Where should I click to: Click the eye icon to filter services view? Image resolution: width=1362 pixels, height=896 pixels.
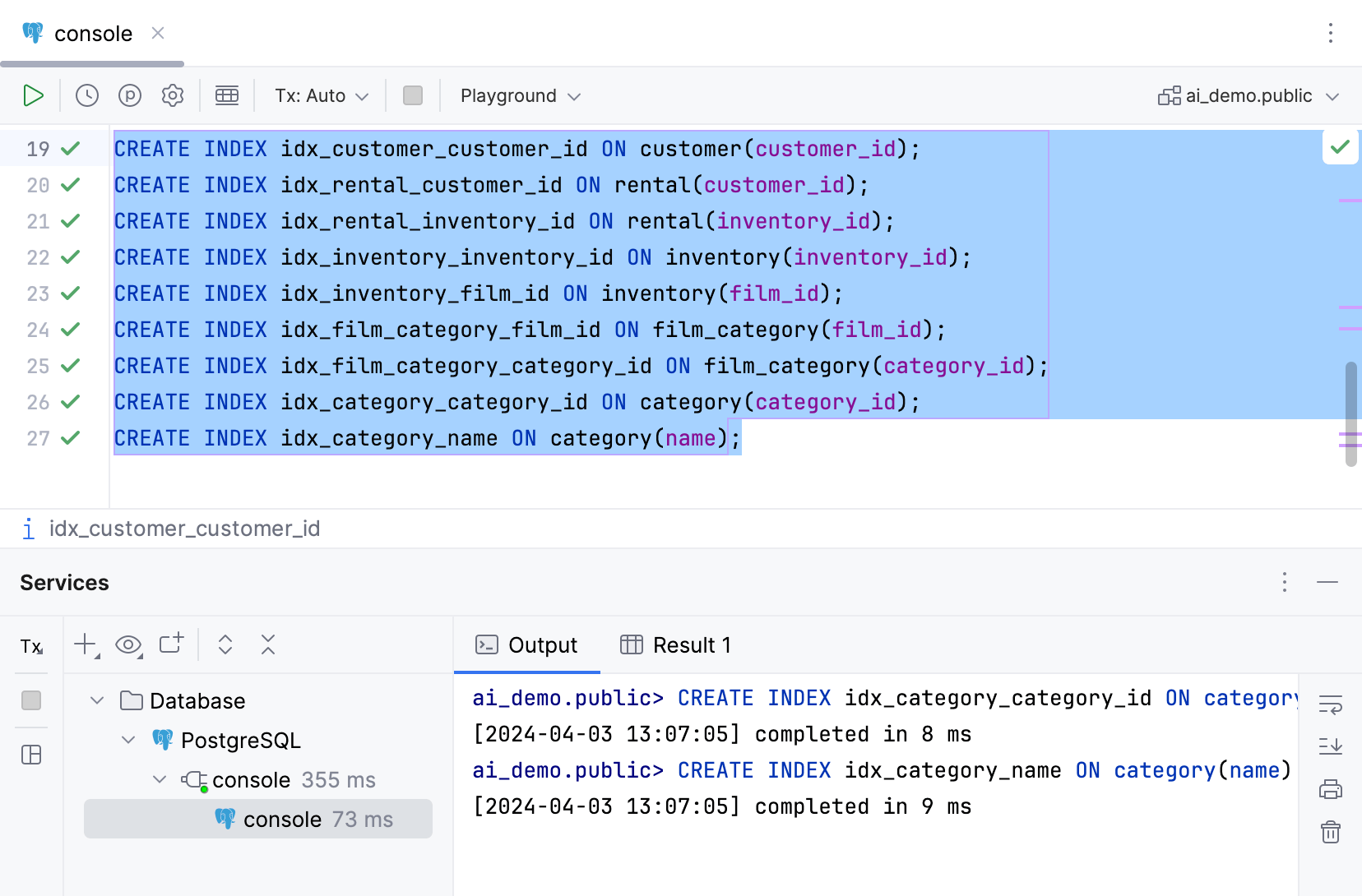pyautogui.click(x=128, y=645)
